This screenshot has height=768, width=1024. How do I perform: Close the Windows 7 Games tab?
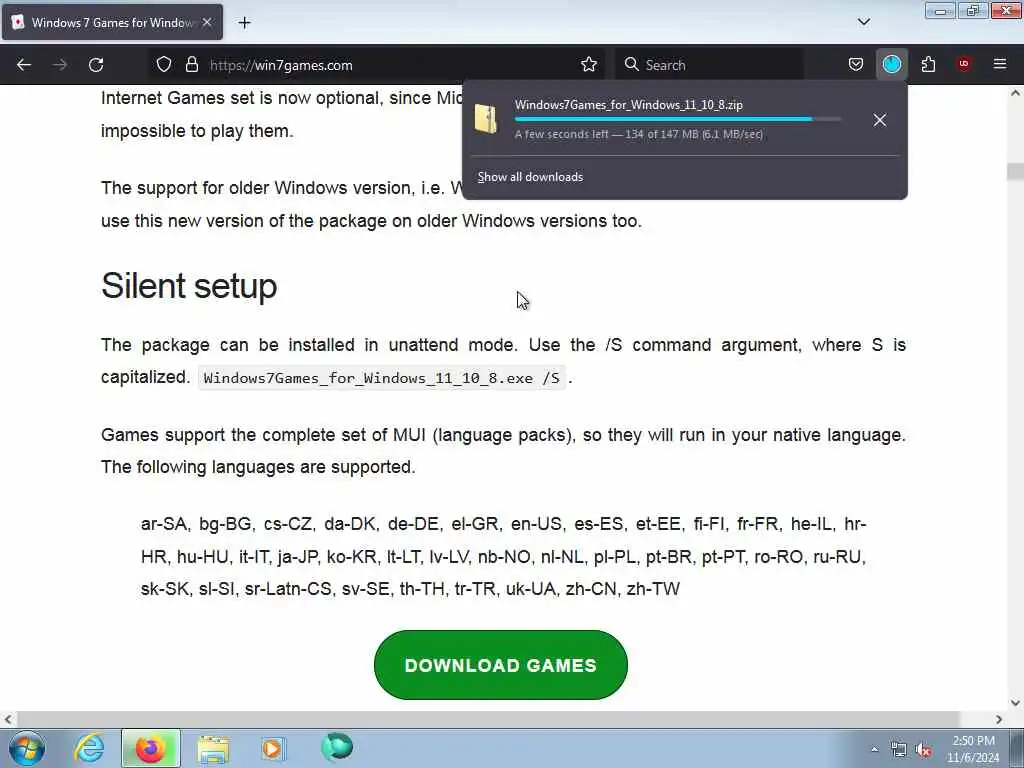click(x=207, y=22)
